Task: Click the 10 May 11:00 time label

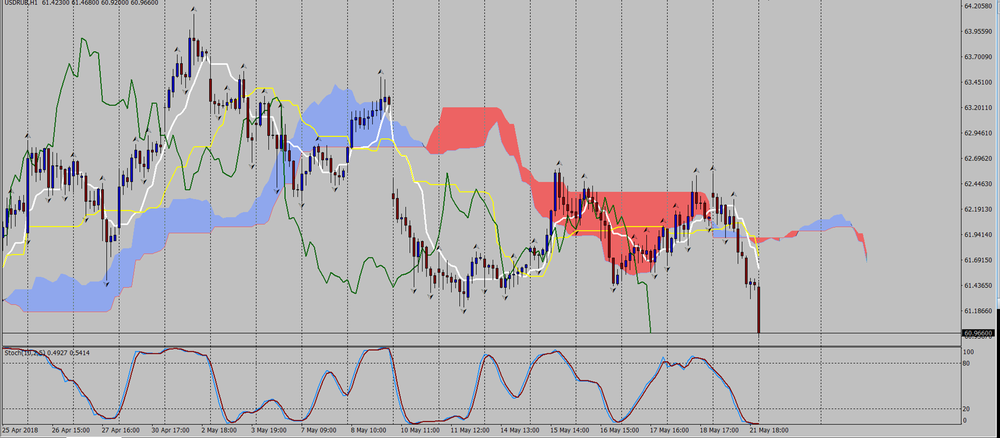Action: coord(419,430)
